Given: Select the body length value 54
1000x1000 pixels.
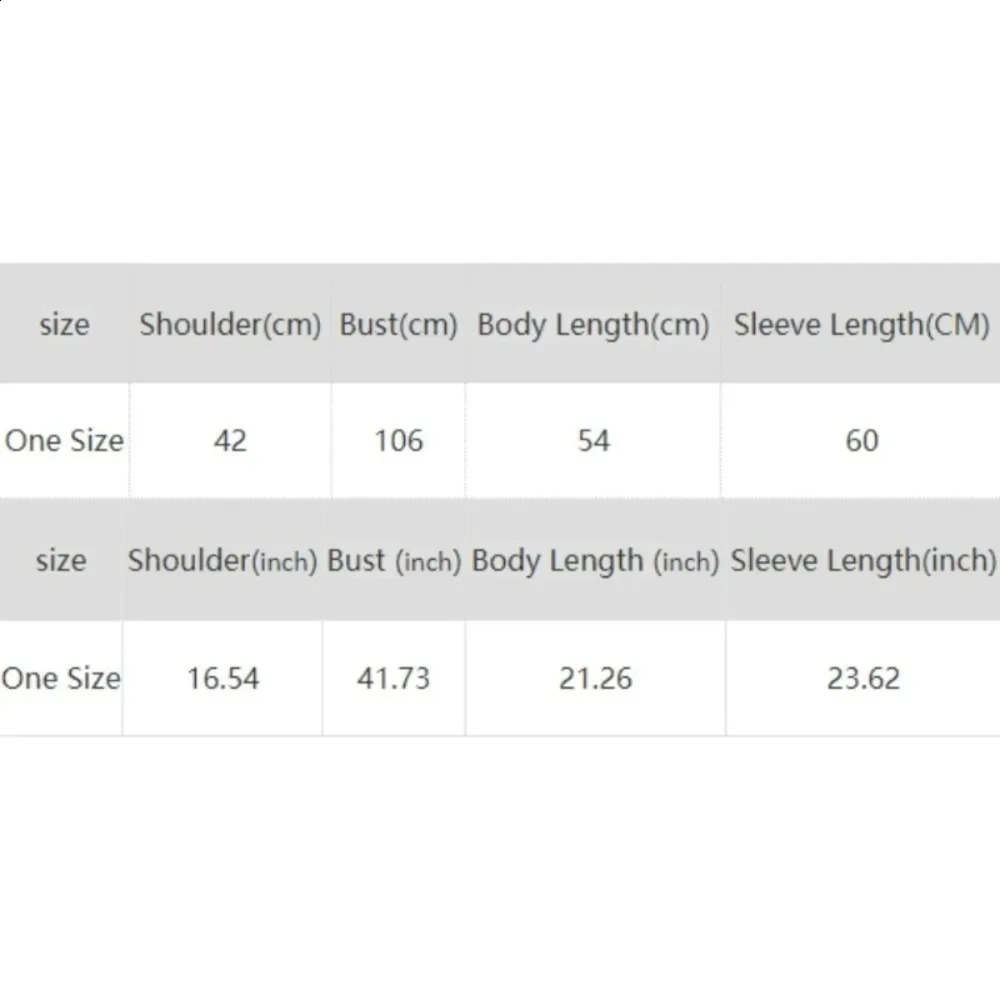Looking at the screenshot, I should (593, 441).
